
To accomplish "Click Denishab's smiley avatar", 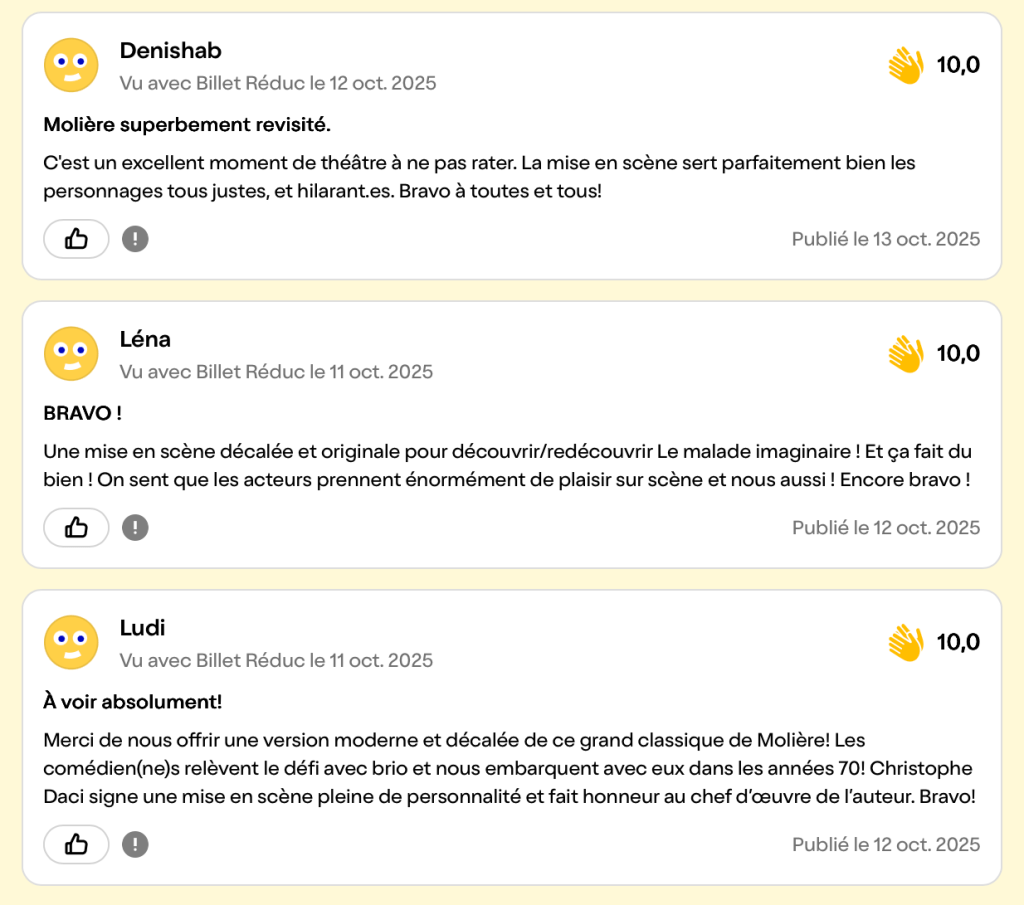I will click(x=71, y=65).
